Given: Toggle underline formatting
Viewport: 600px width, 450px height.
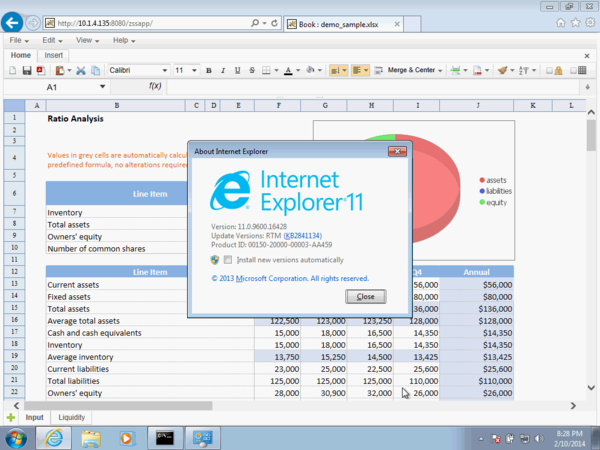Looking at the screenshot, I should click(237, 70).
